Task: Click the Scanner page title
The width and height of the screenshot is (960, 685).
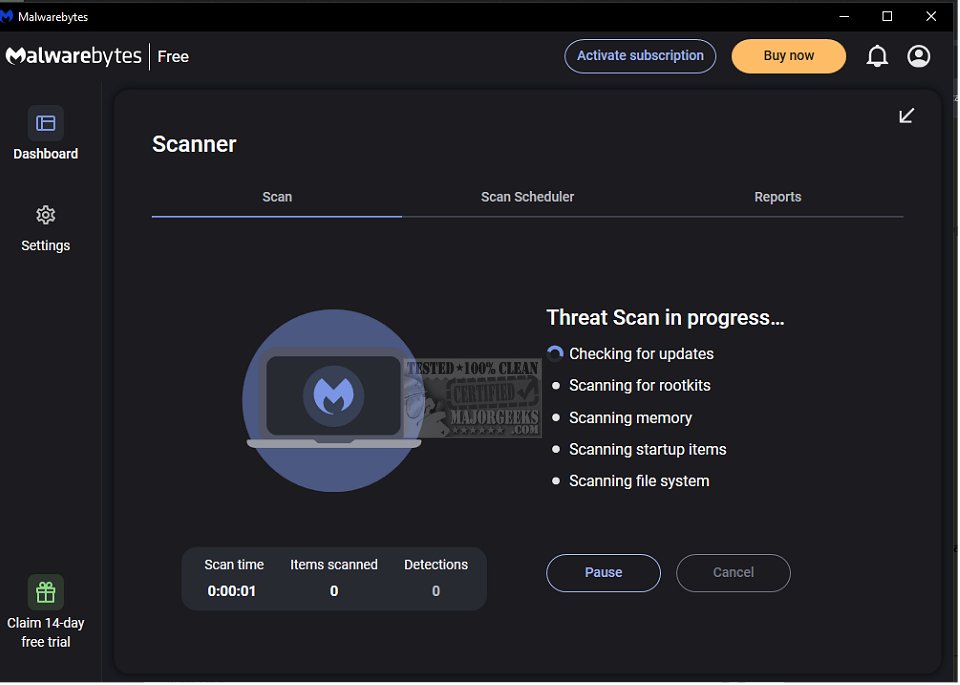Action: pos(194,144)
